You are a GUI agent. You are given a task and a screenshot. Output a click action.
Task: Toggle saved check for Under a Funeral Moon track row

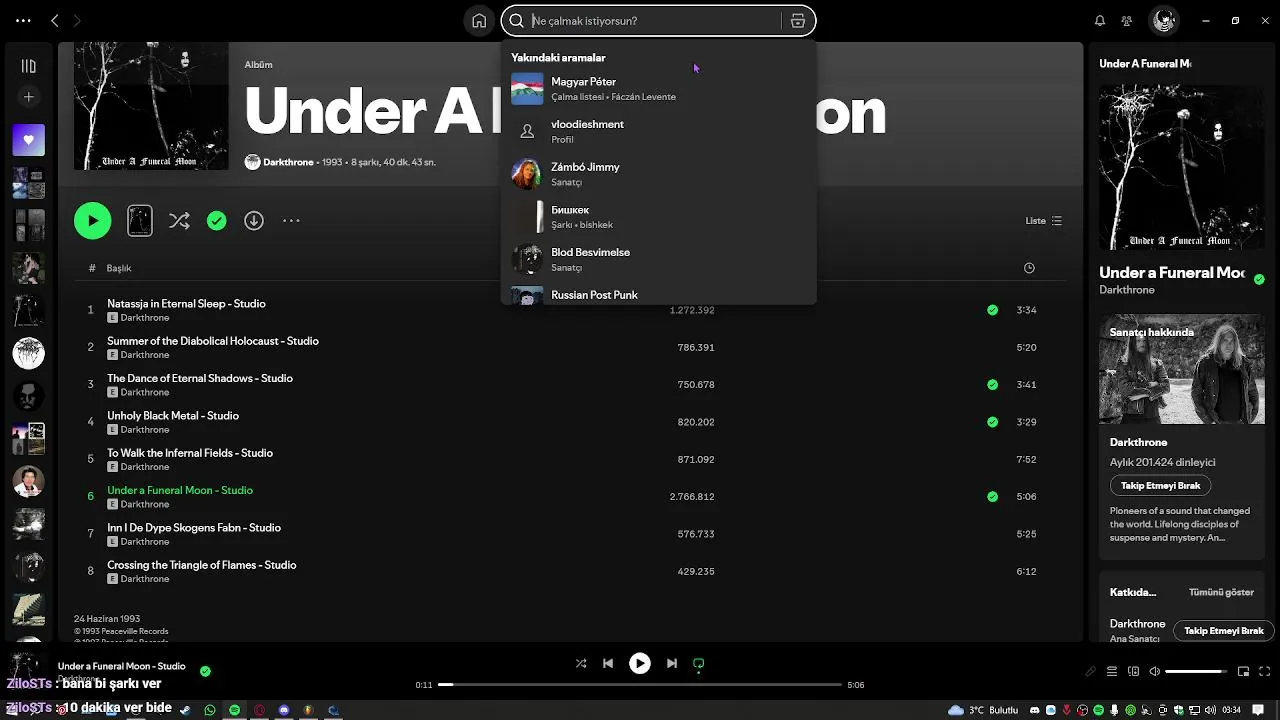tap(992, 496)
